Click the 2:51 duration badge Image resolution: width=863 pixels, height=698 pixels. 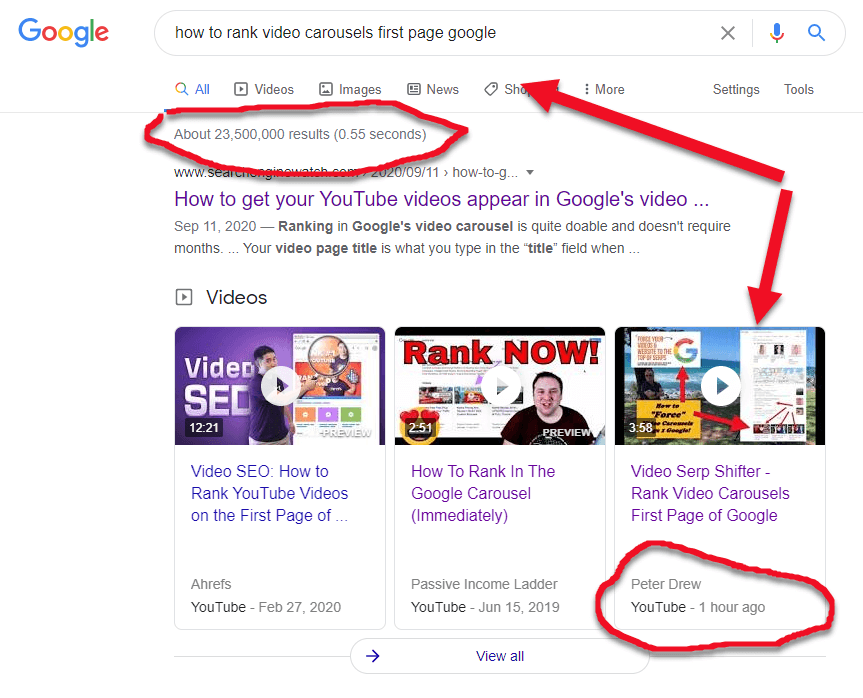(x=420, y=428)
